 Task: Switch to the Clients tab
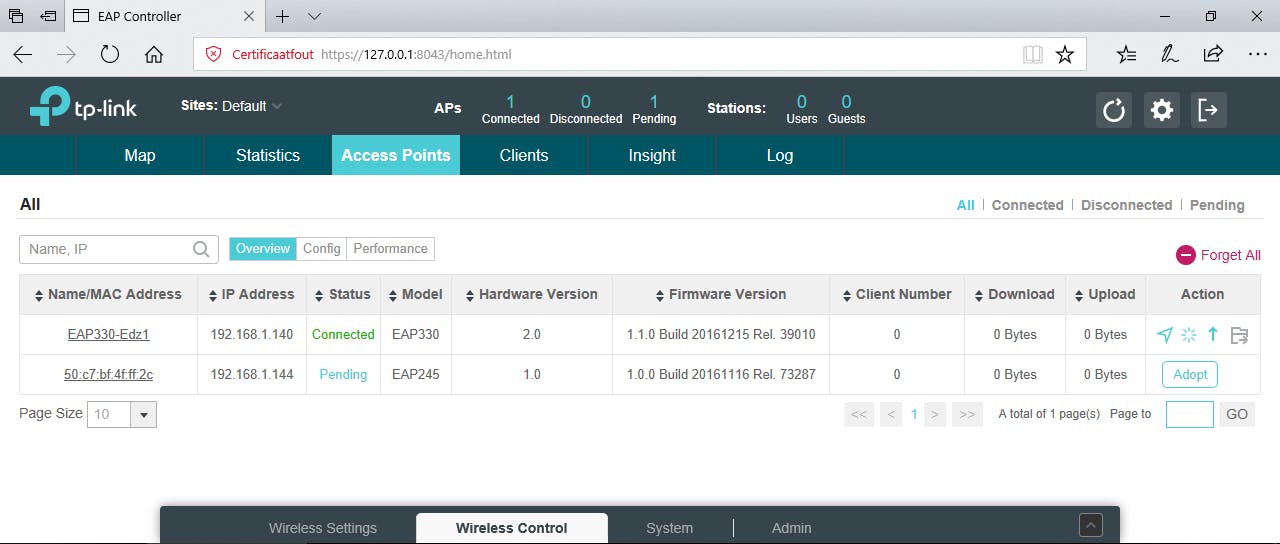point(524,155)
